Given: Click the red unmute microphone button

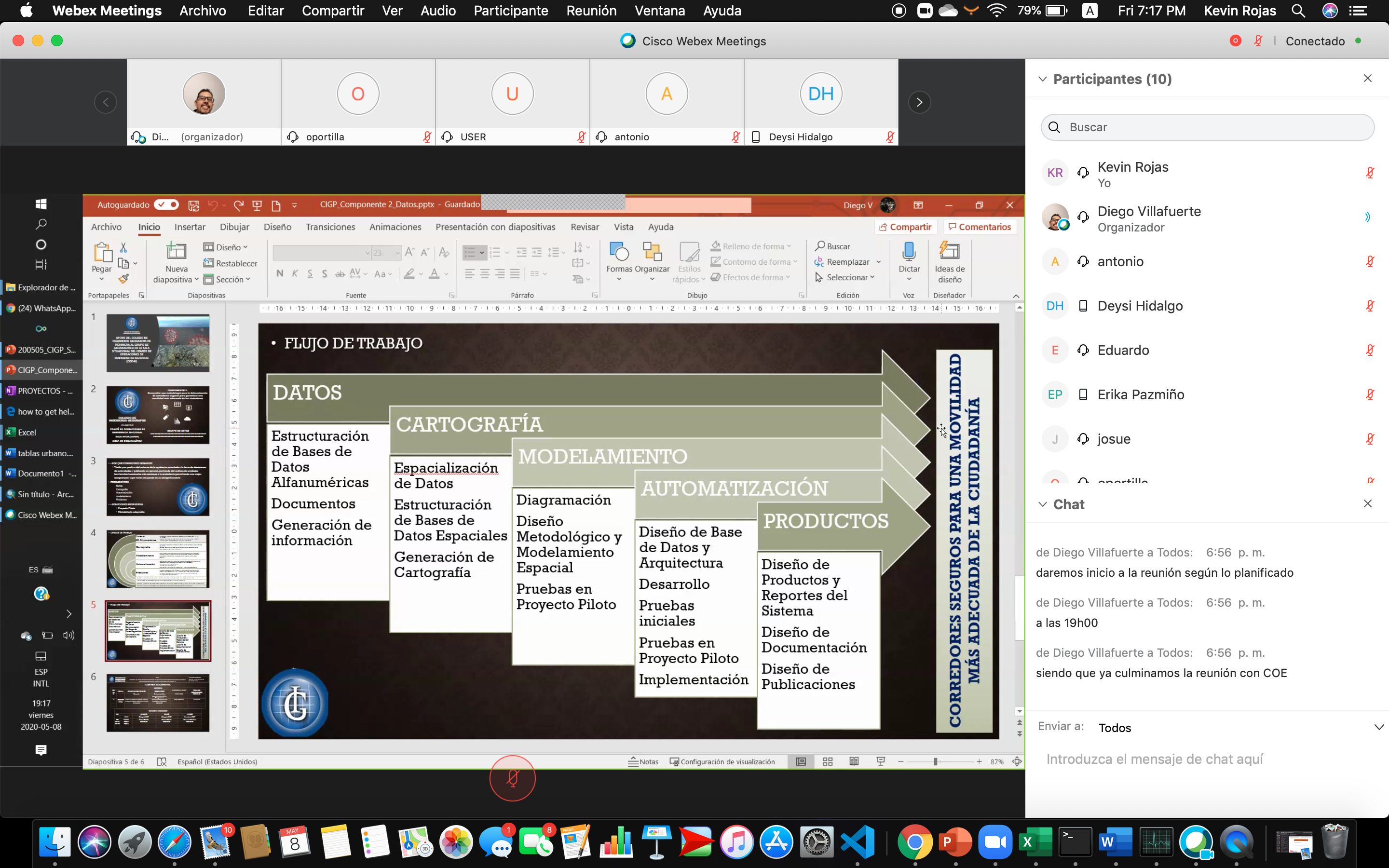Looking at the screenshot, I should coord(512,778).
